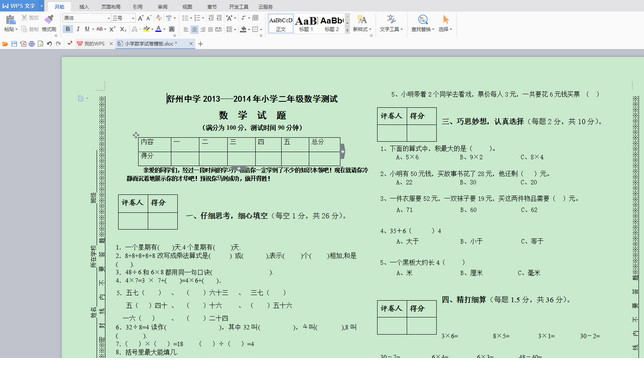Screen dimensions: 644x372
Task: Click the decrease font size icon
Action: click(149, 18)
